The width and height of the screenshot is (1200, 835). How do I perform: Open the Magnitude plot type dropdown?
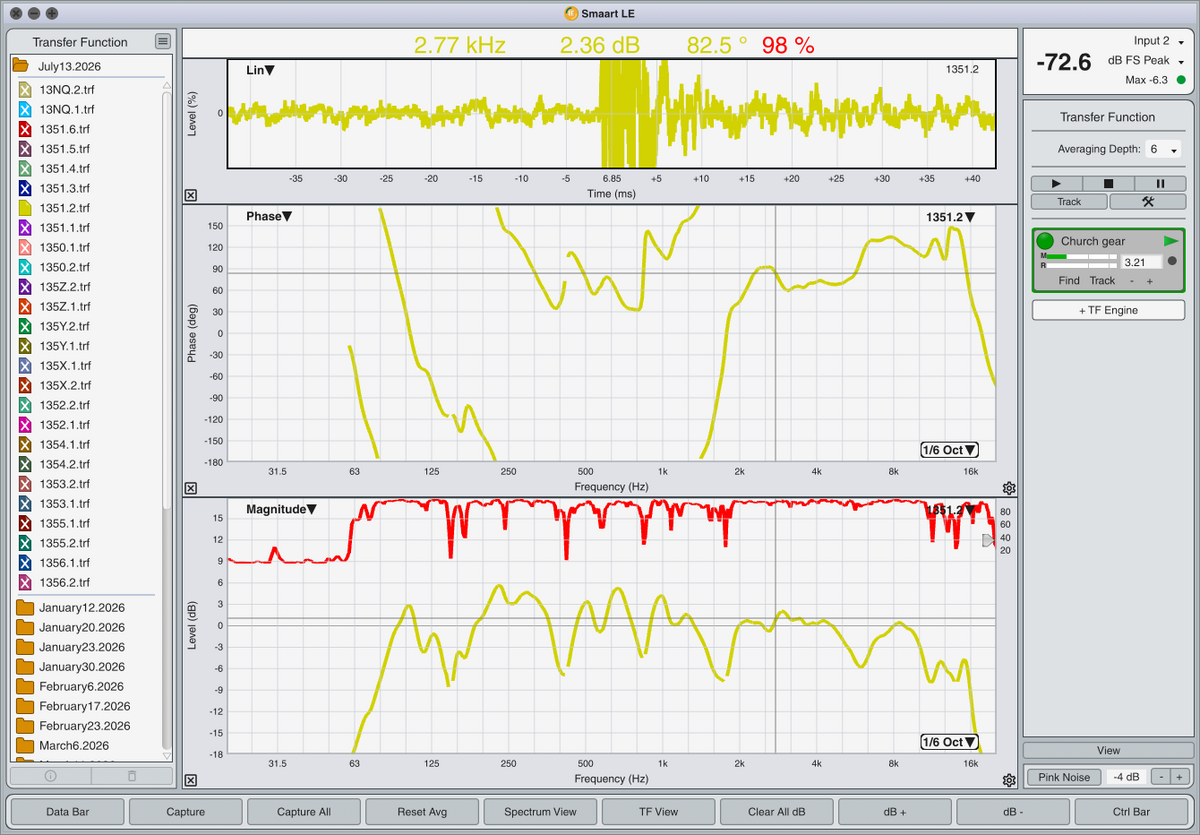(281, 509)
